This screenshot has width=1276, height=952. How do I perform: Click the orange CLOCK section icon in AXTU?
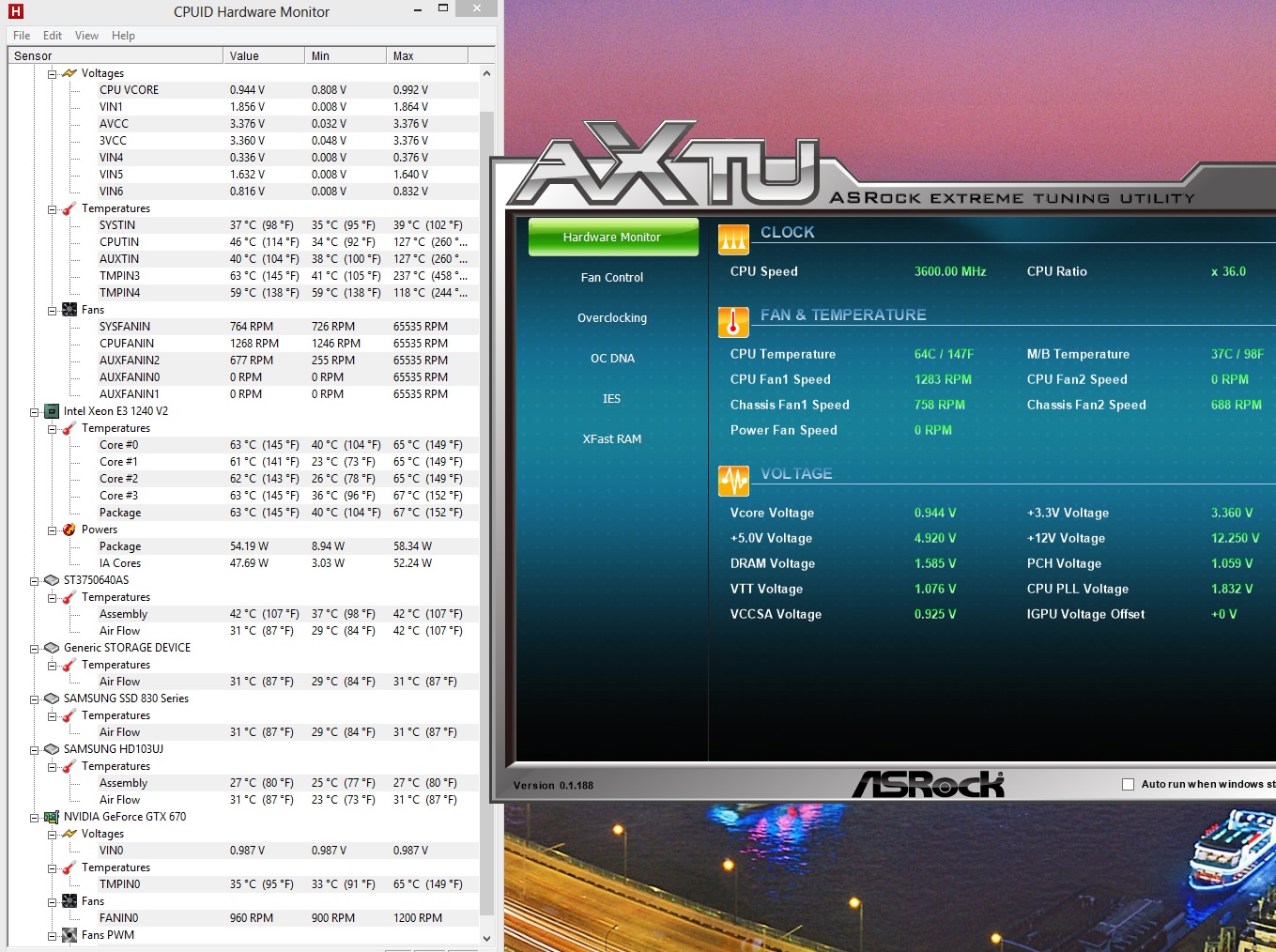(x=734, y=239)
